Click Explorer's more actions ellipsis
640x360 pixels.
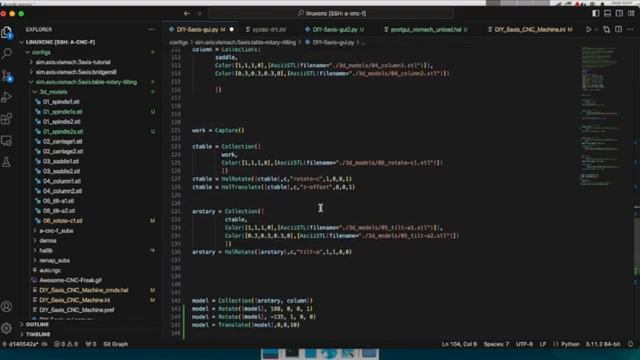(x=152, y=29)
